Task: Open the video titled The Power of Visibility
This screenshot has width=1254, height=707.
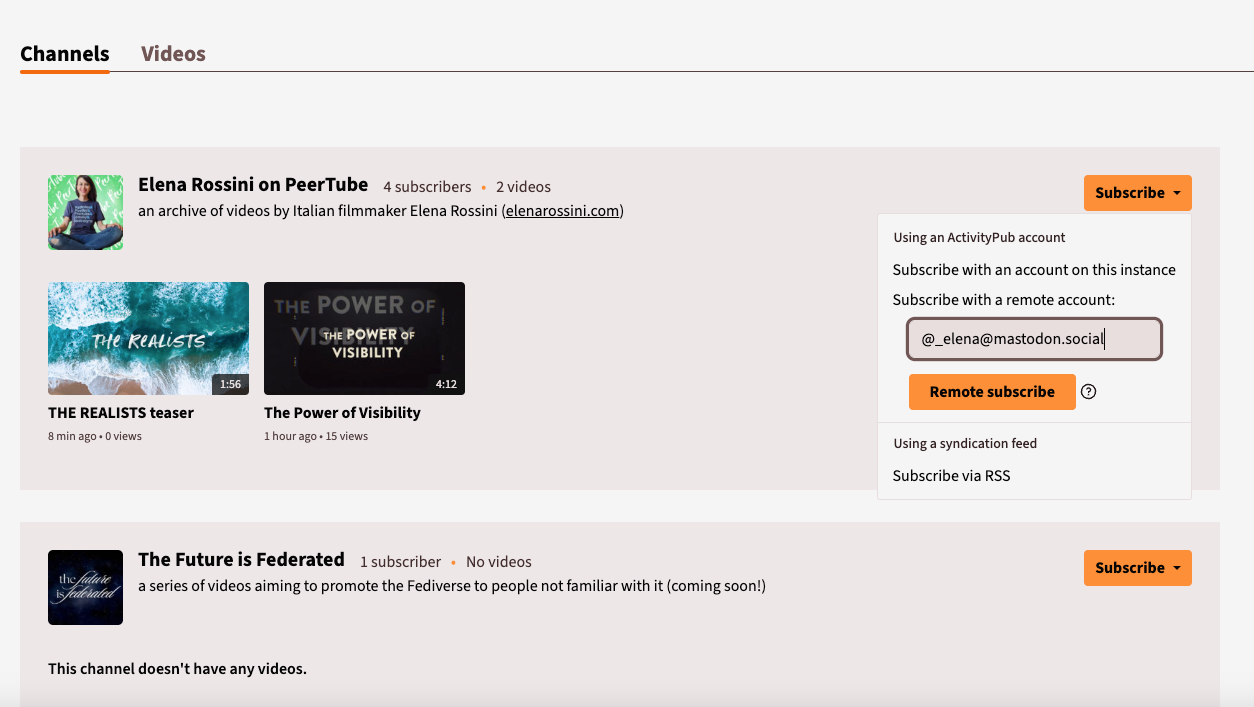Action: [341, 412]
